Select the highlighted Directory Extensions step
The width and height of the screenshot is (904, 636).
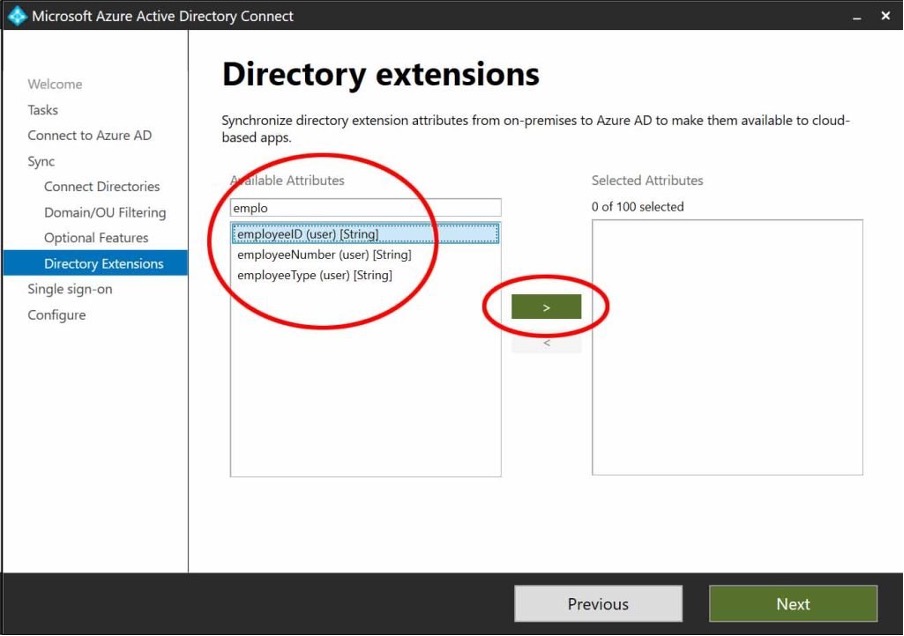point(103,264)
